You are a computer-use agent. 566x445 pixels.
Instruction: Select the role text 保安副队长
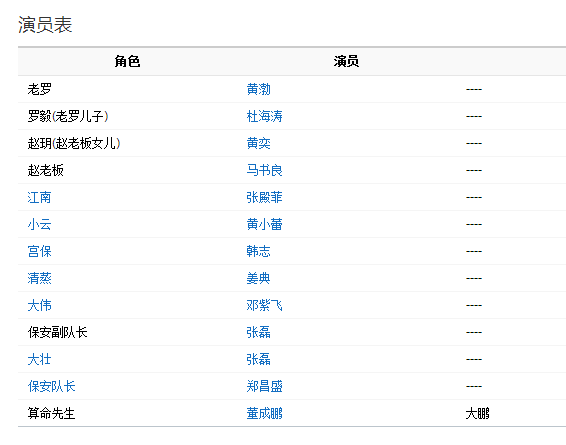[x=57, y=332]
